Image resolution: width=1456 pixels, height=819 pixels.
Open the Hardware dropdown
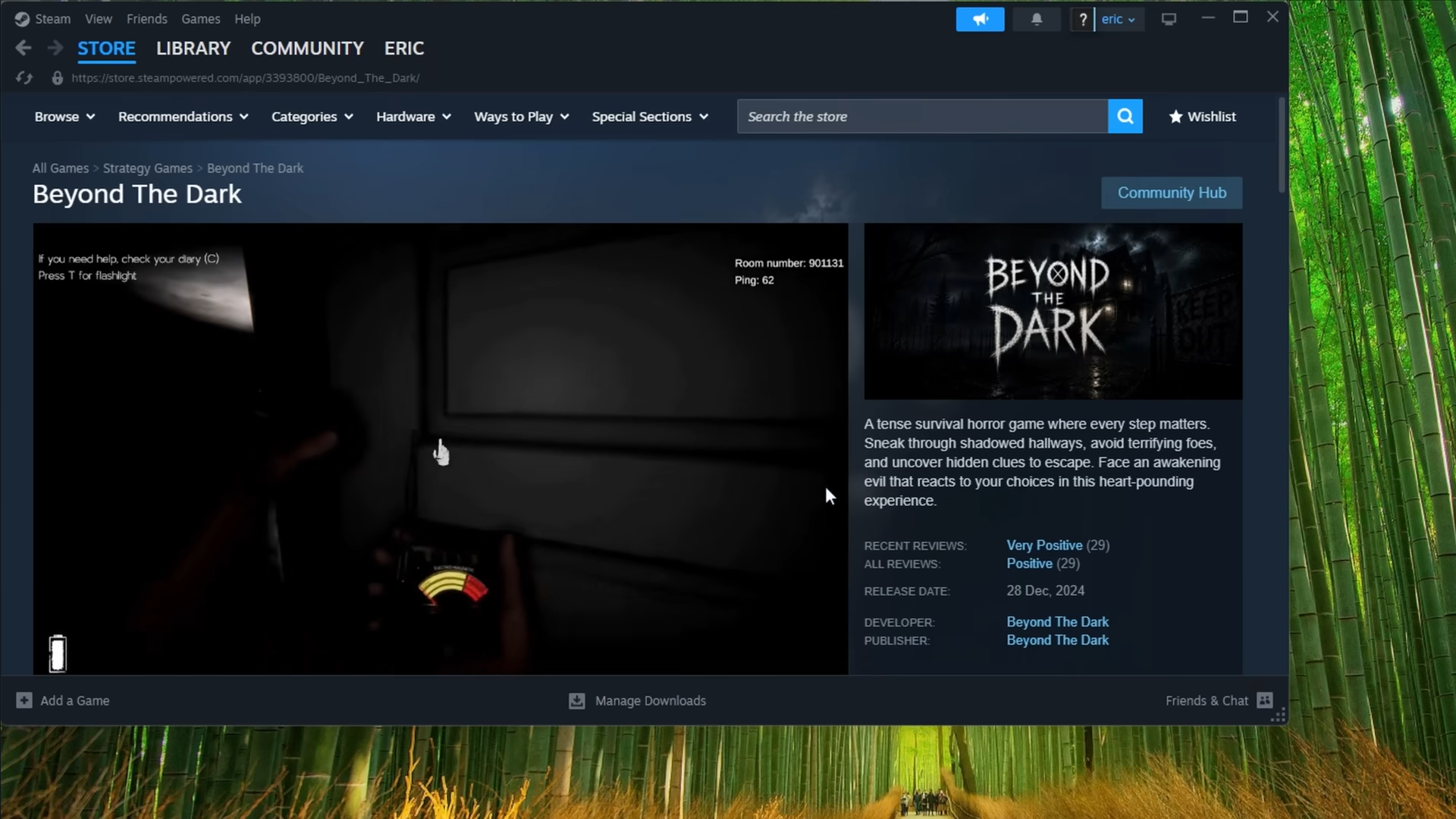[x=413, y=116]
